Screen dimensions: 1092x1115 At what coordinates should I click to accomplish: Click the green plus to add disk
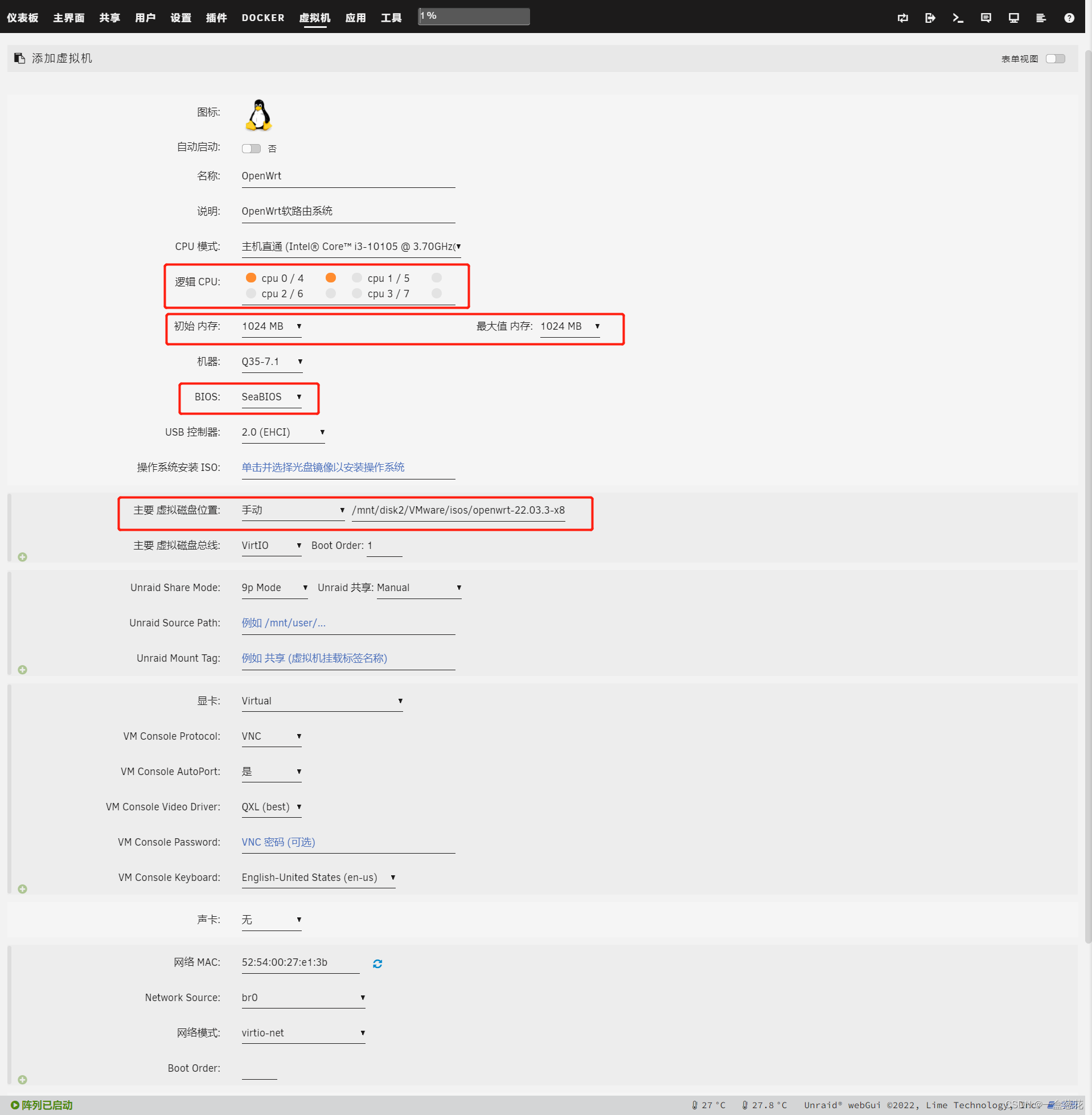(x=22, y=556)
